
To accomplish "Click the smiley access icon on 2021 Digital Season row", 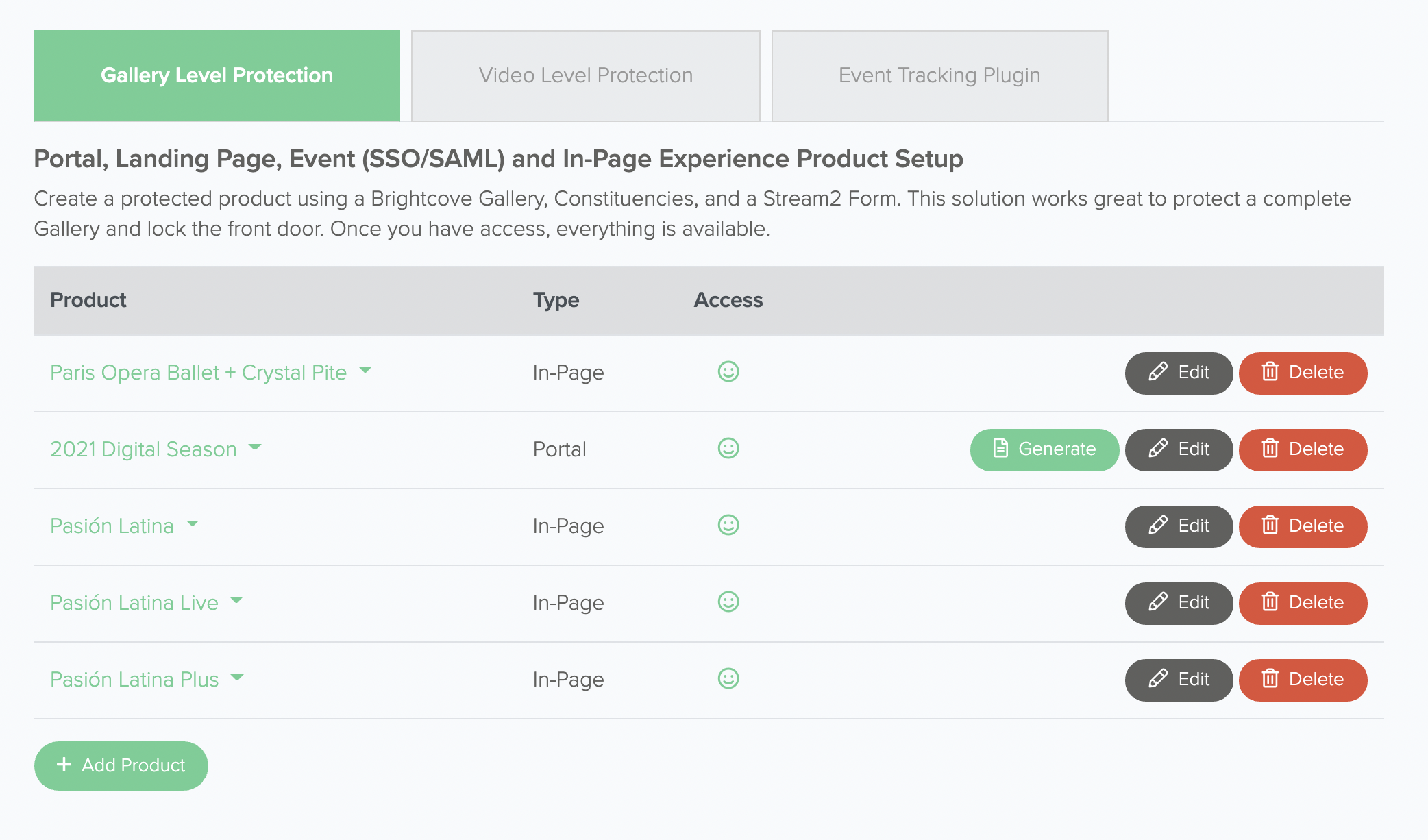I will pyautogui.click(x=728, y=449).
